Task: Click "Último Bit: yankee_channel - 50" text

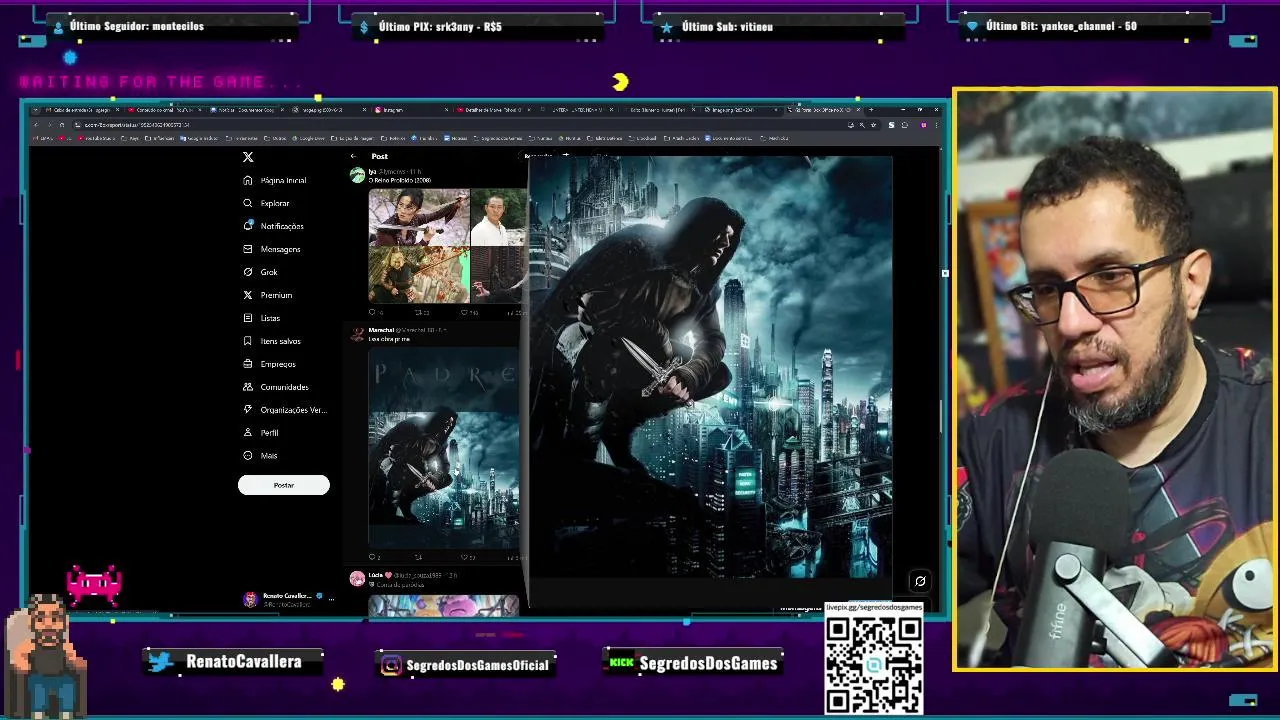Action: point(1061,26)
